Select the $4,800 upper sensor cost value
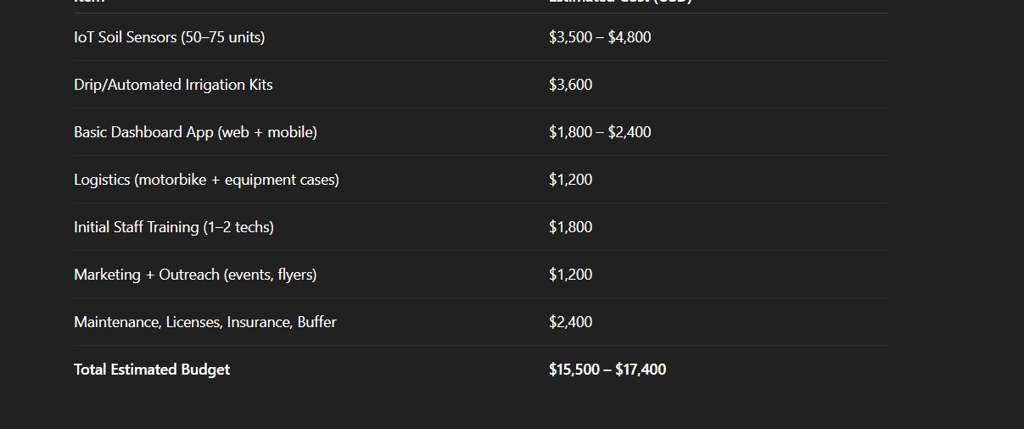 [630, 37]
